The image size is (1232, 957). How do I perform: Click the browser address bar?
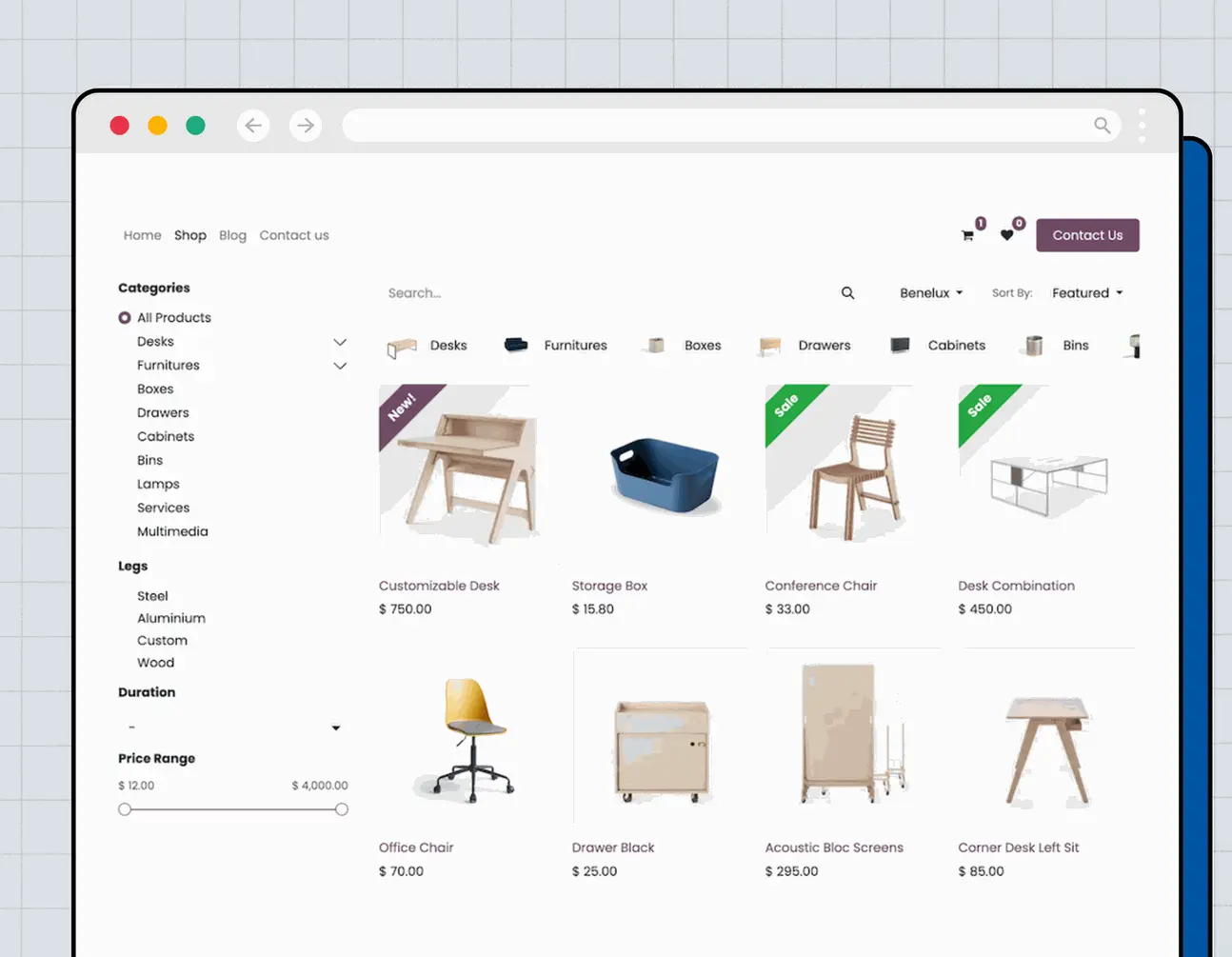731,125
